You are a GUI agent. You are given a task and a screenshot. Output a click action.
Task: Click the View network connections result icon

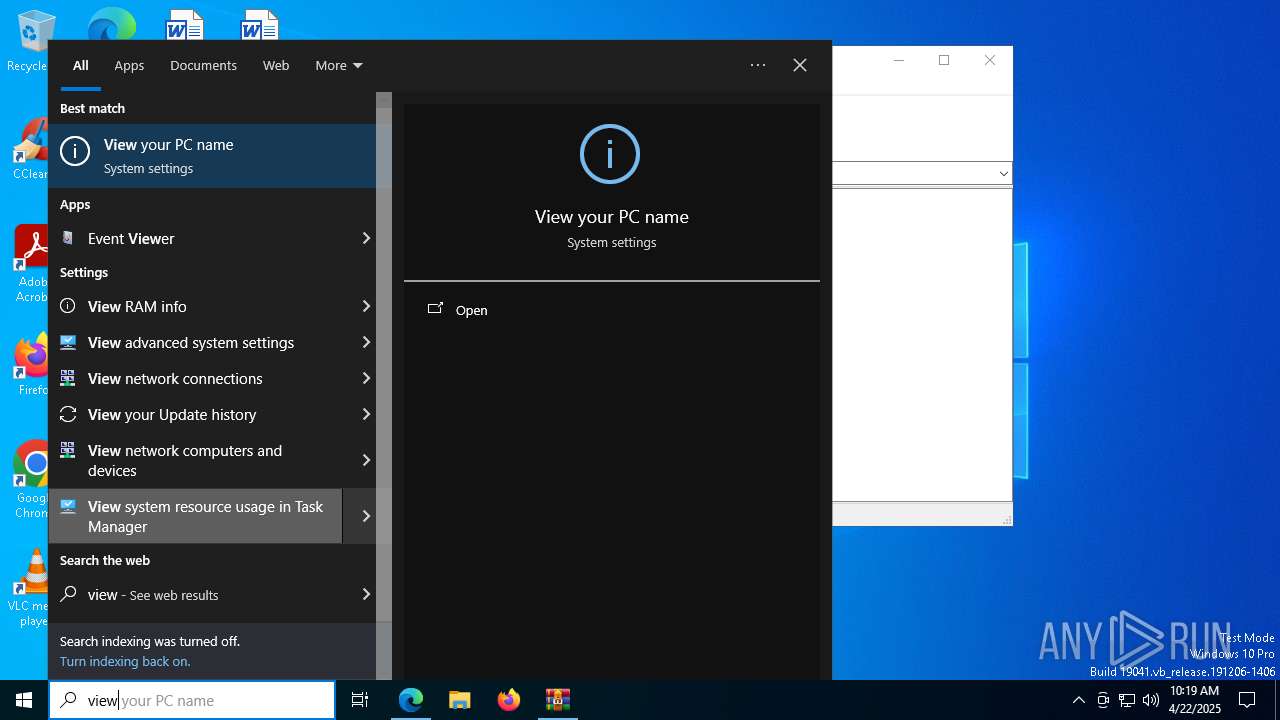(68, 378)
